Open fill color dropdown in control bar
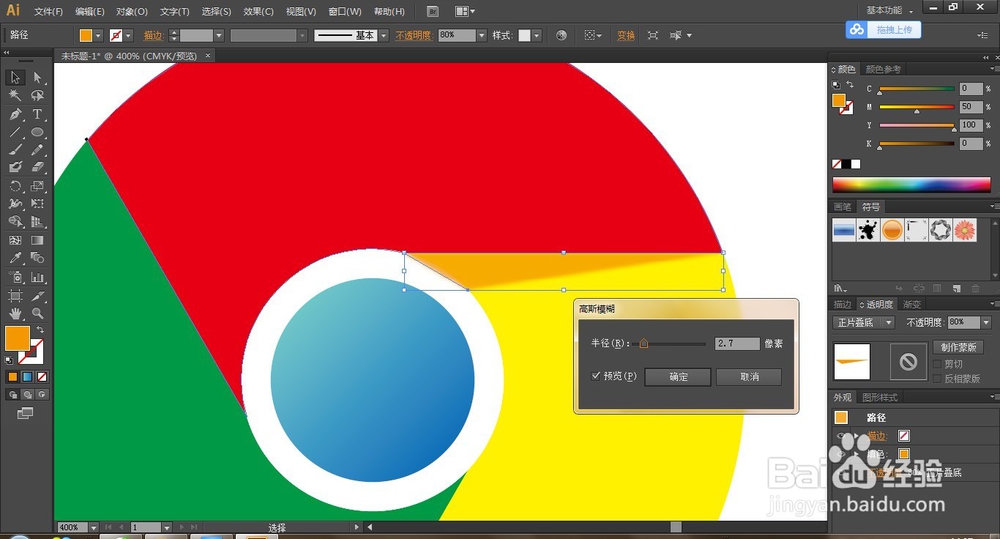 point(99,36)
